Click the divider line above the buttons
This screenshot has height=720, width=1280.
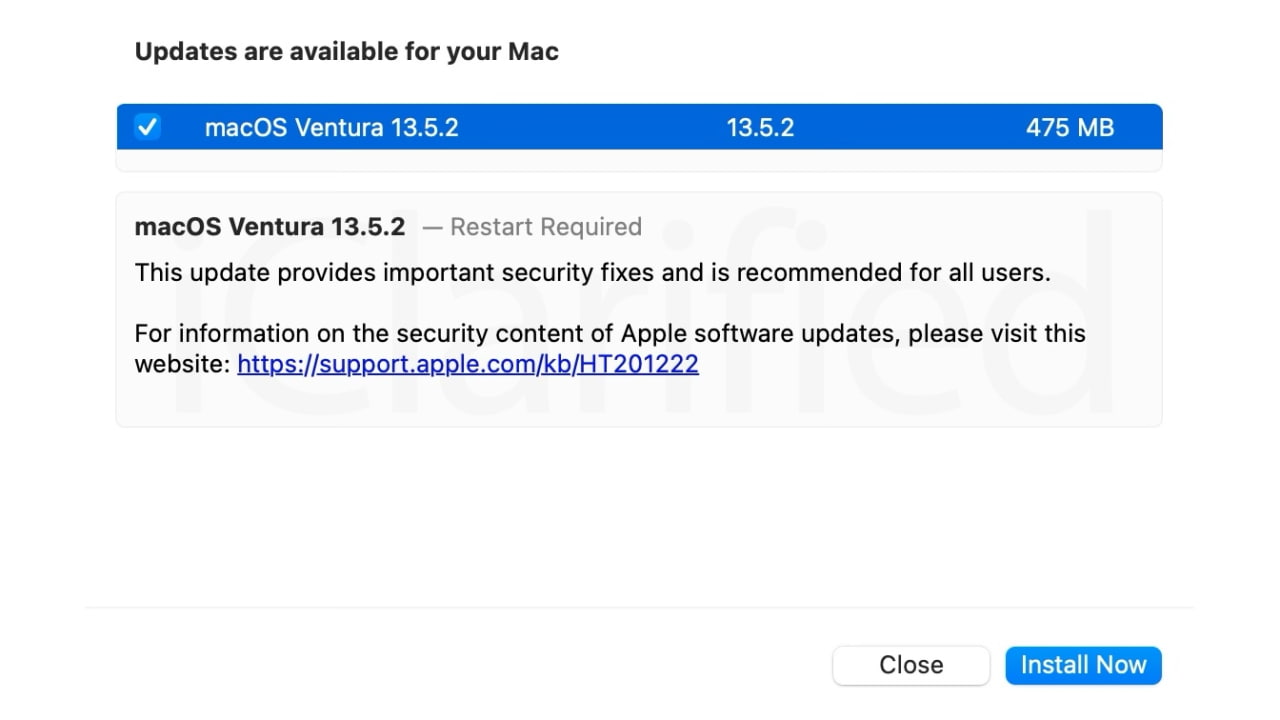click(639, 607)
